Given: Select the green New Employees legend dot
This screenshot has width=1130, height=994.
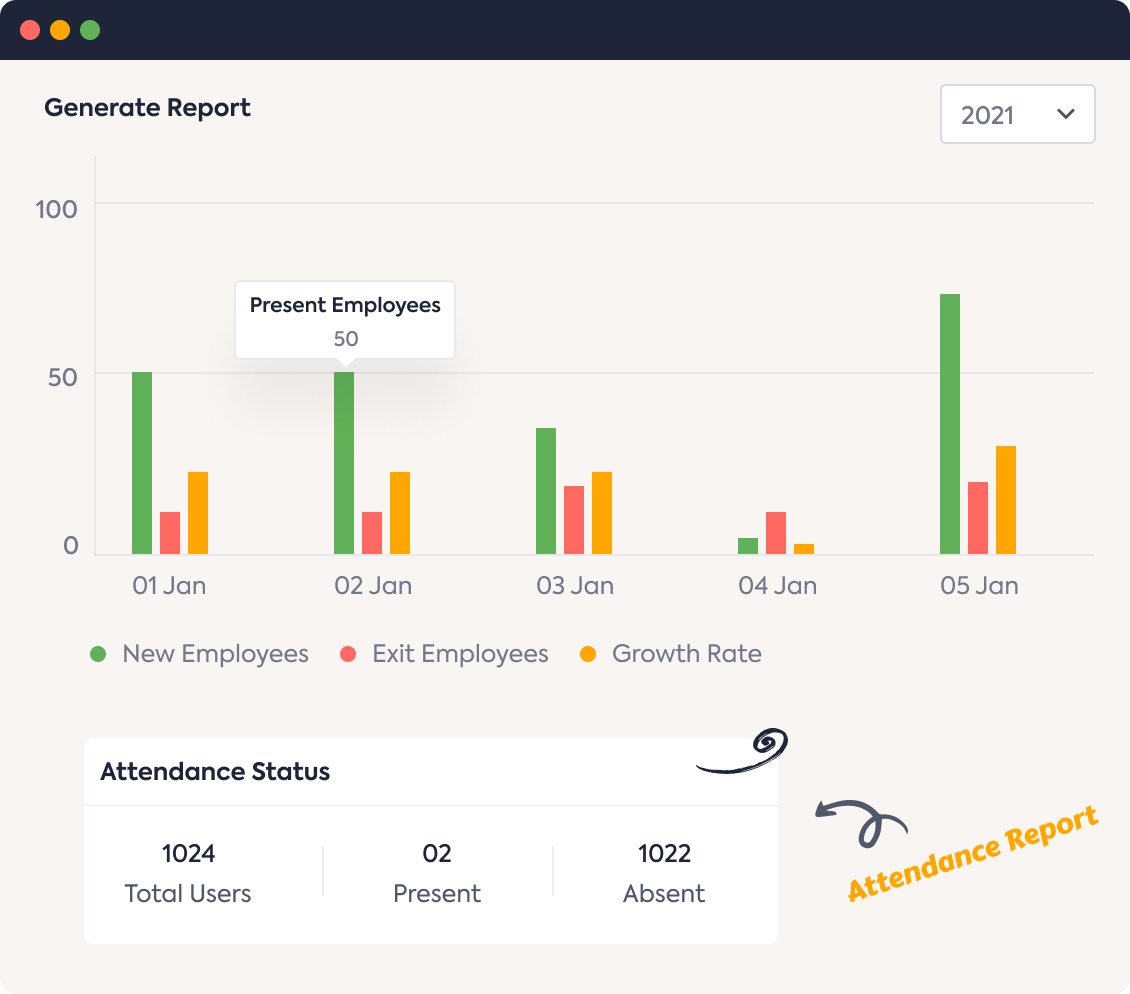Looking at the screenshot, I should [98, 653].
